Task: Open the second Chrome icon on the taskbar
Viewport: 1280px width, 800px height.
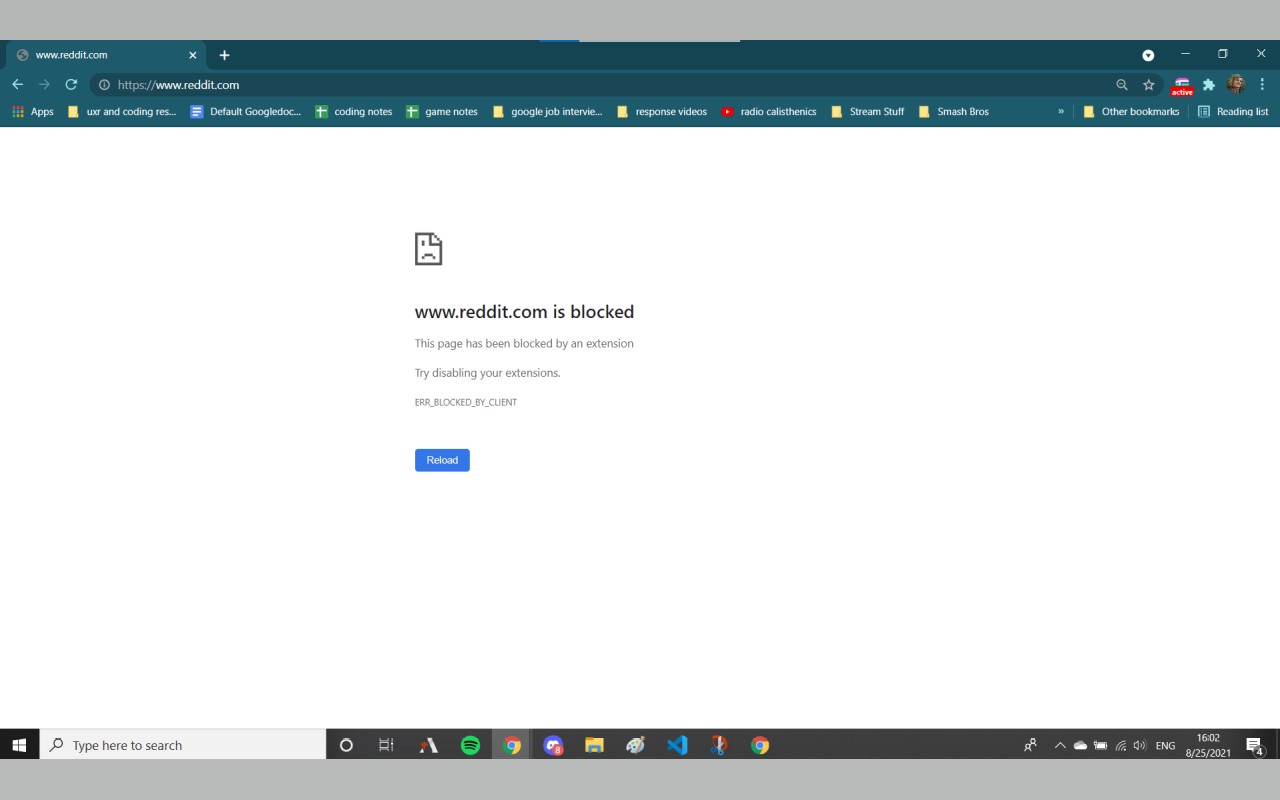Action: pos(760,745)
